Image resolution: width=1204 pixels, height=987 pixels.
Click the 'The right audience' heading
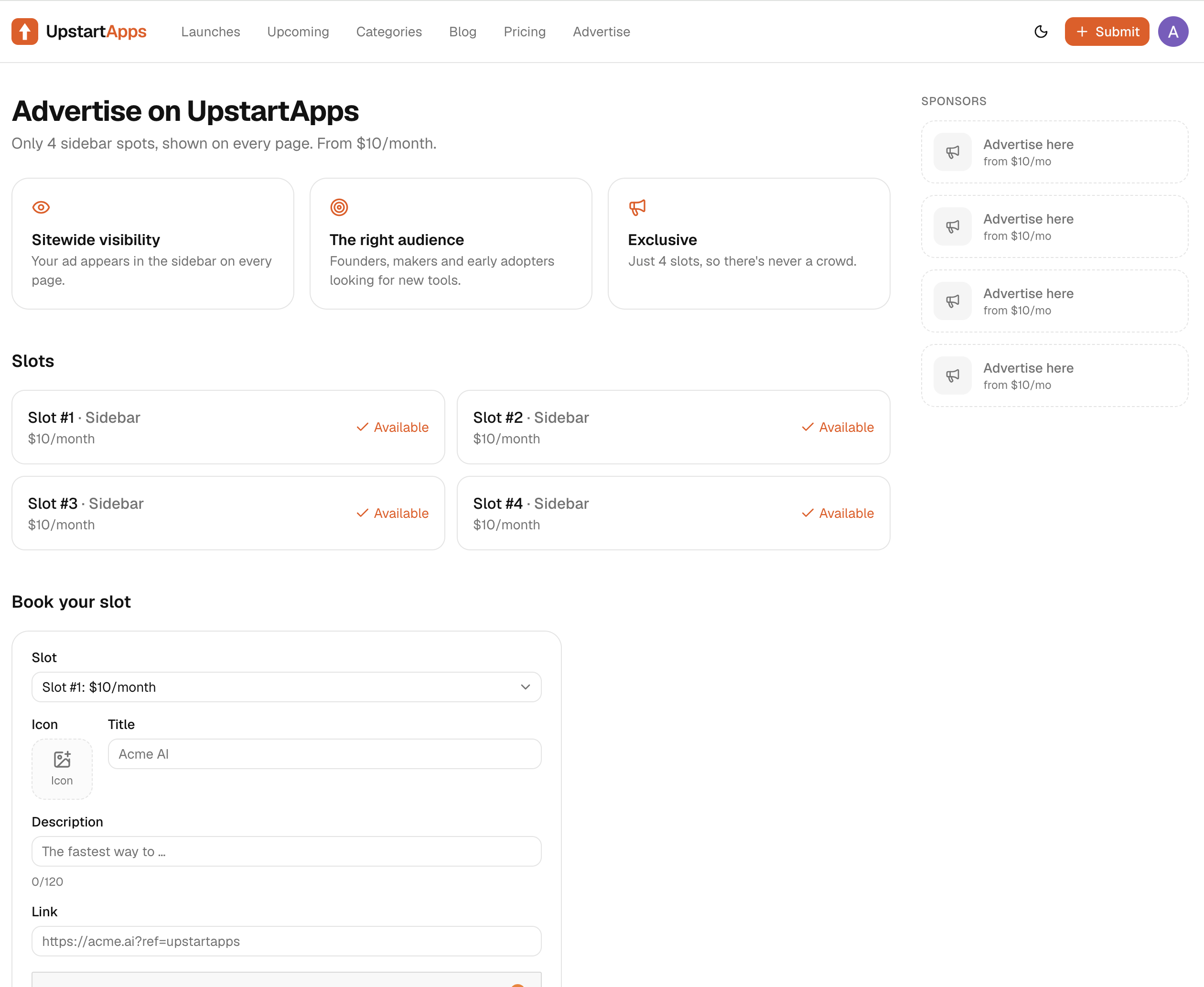tap(397, 240)
